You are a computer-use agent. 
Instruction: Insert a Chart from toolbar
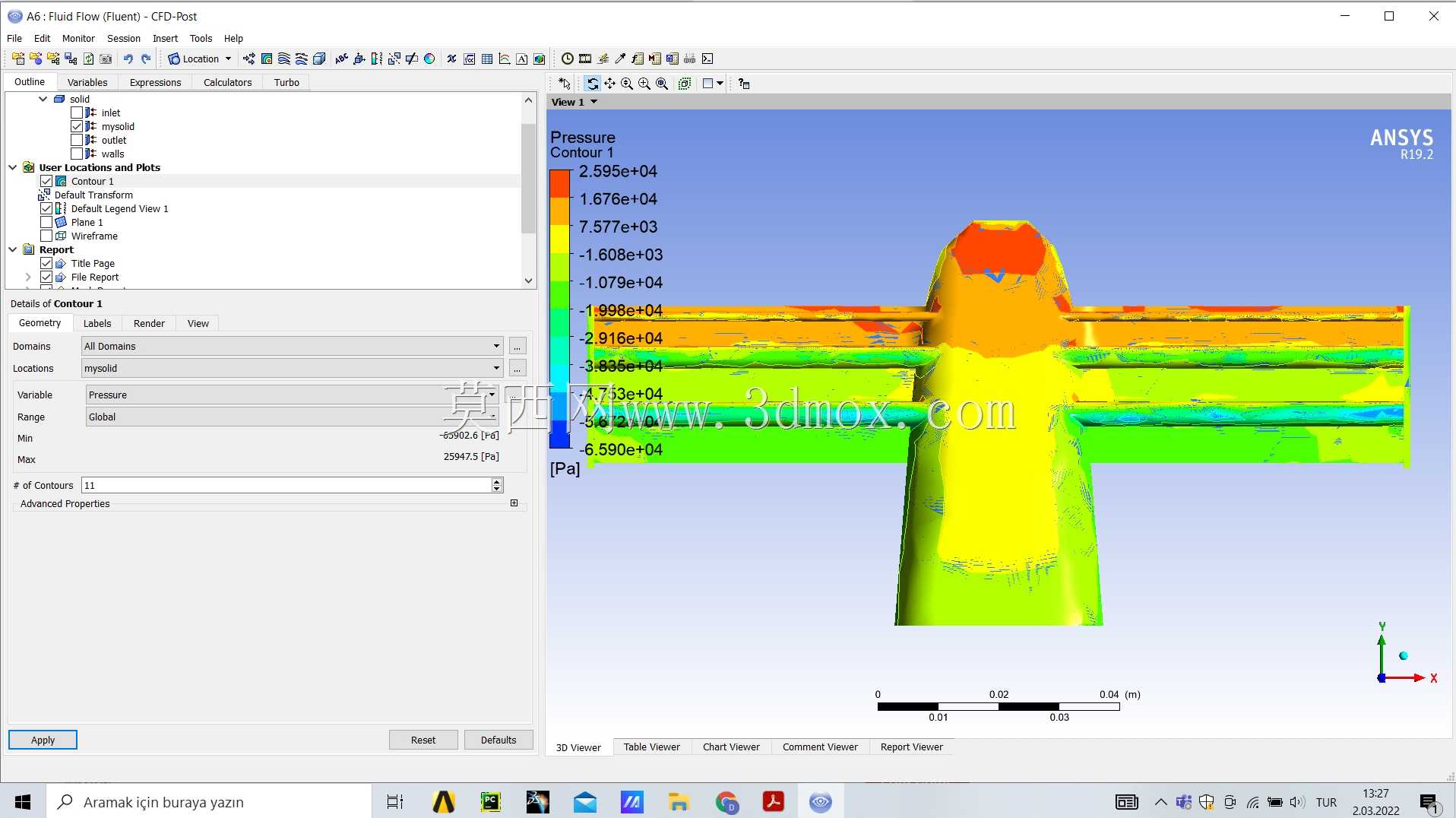[505, 59]
